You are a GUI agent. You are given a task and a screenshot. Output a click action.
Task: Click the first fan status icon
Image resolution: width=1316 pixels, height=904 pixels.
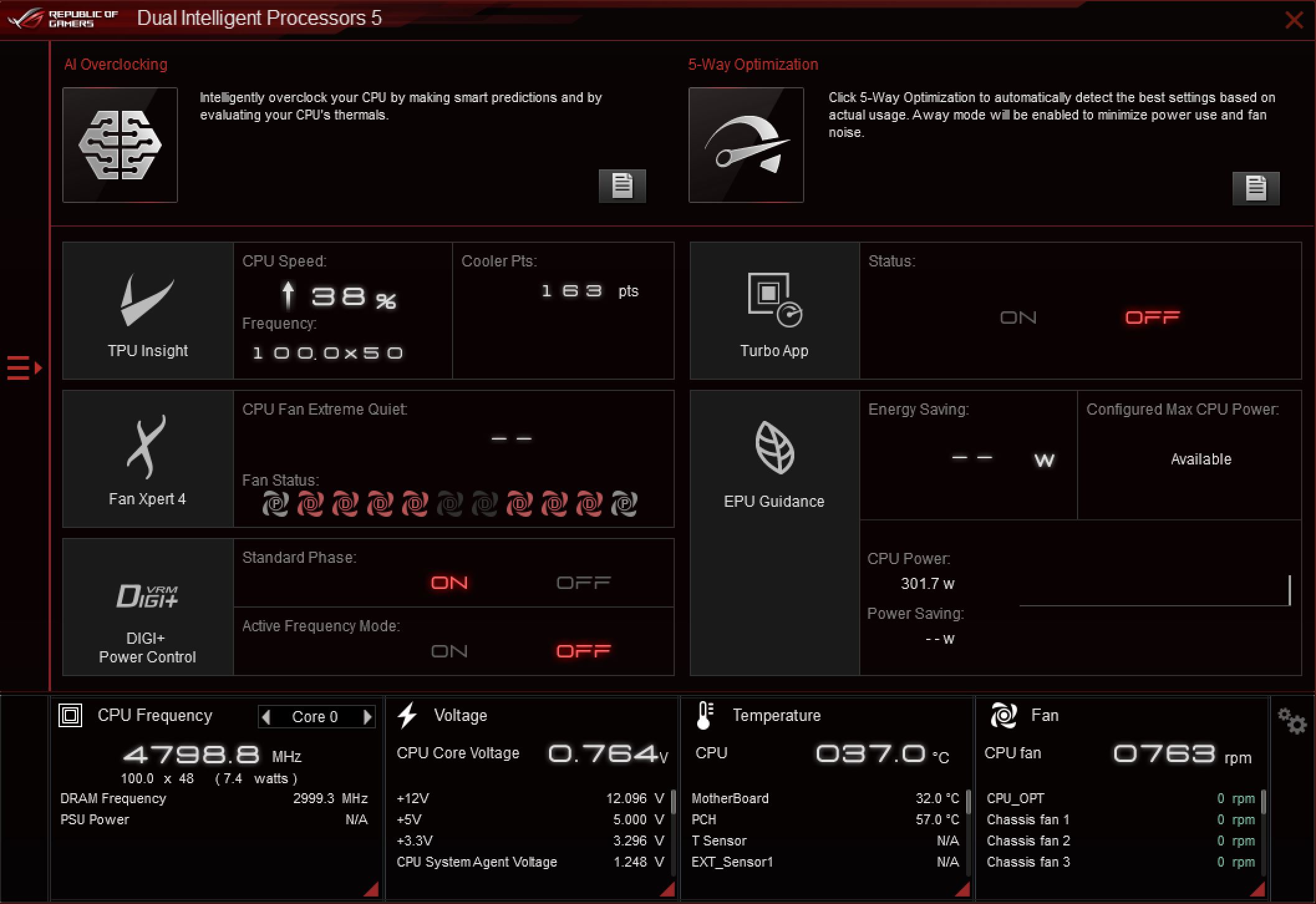pyautogui.click(x=275, y=504)
